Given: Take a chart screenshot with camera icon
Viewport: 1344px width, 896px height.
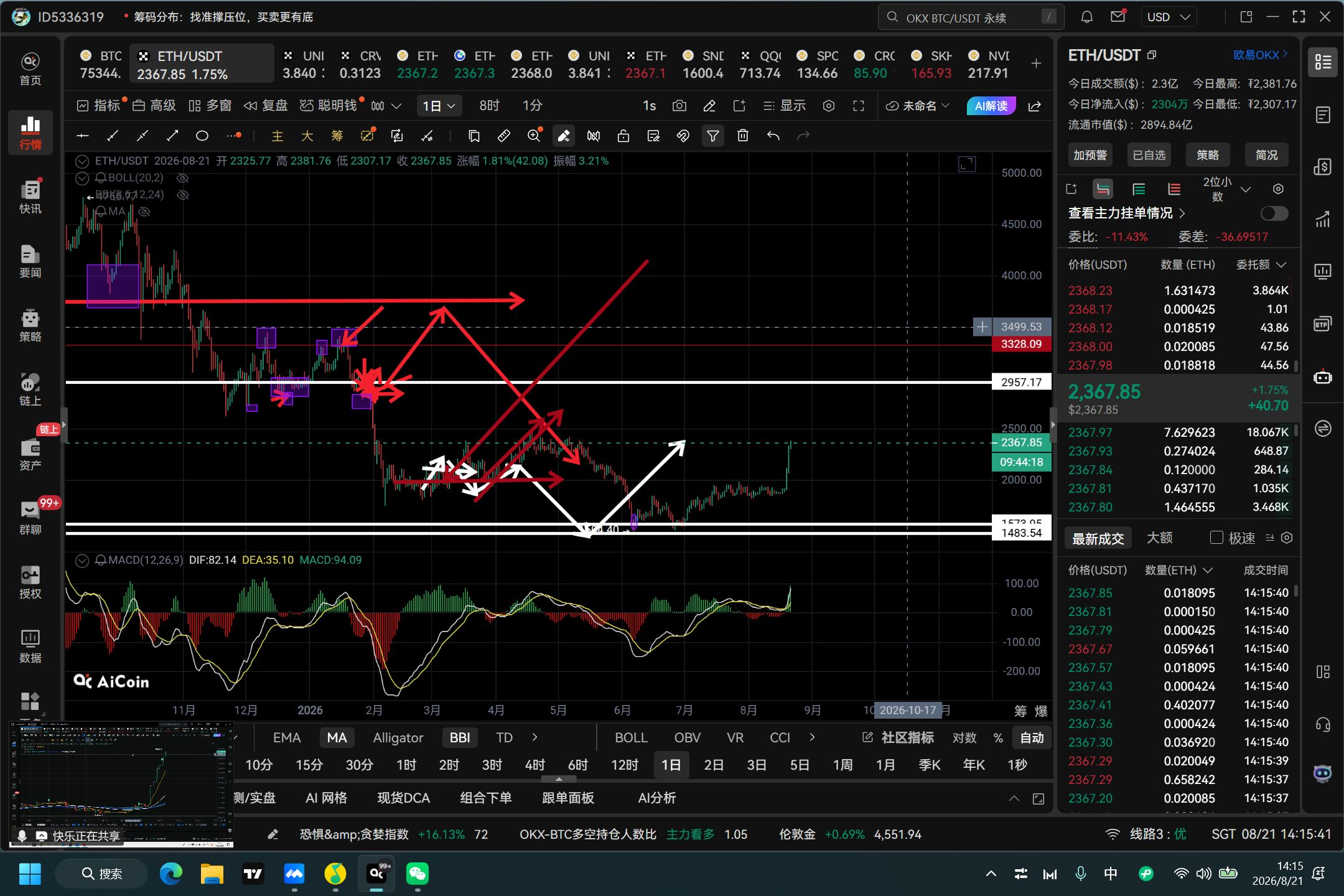Looking at the screenshot, I should tap(679, 106).
